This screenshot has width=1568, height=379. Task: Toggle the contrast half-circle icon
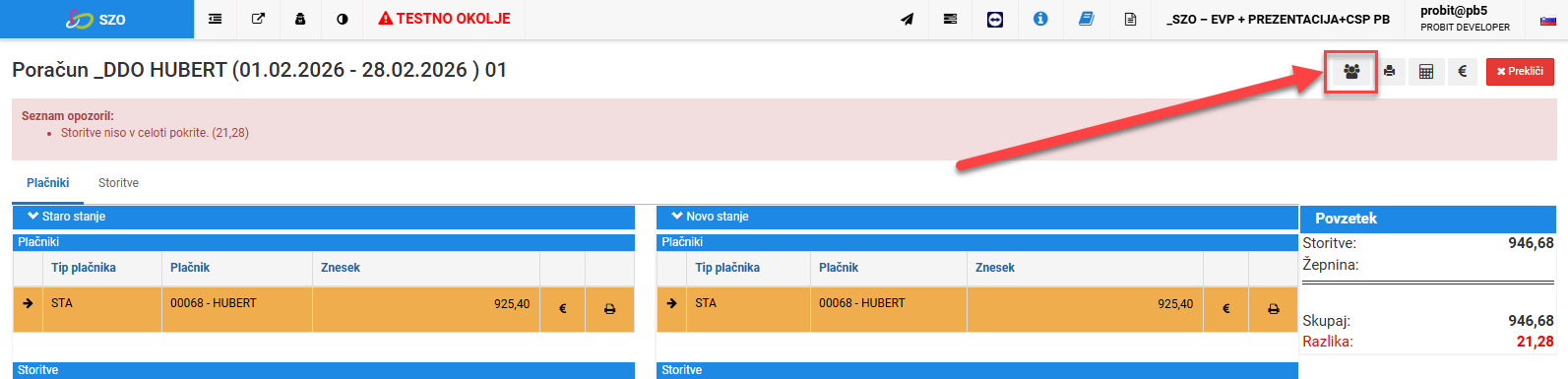coord(343,19)
